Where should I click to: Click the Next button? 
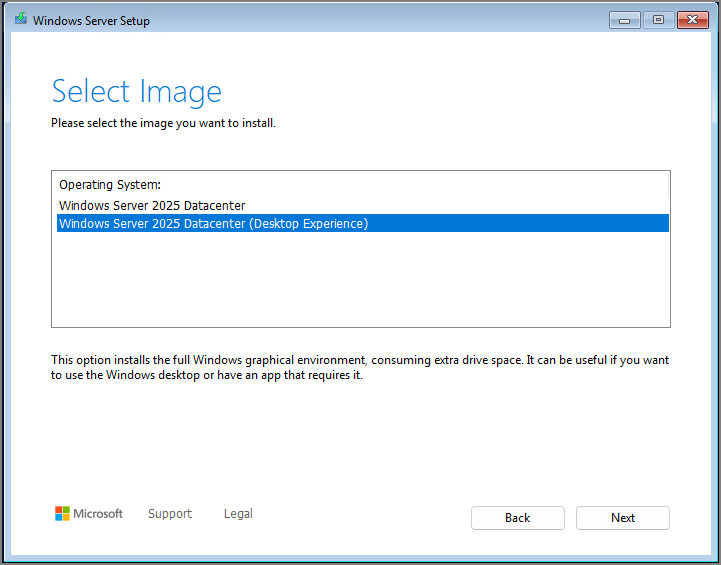point(623,518)
